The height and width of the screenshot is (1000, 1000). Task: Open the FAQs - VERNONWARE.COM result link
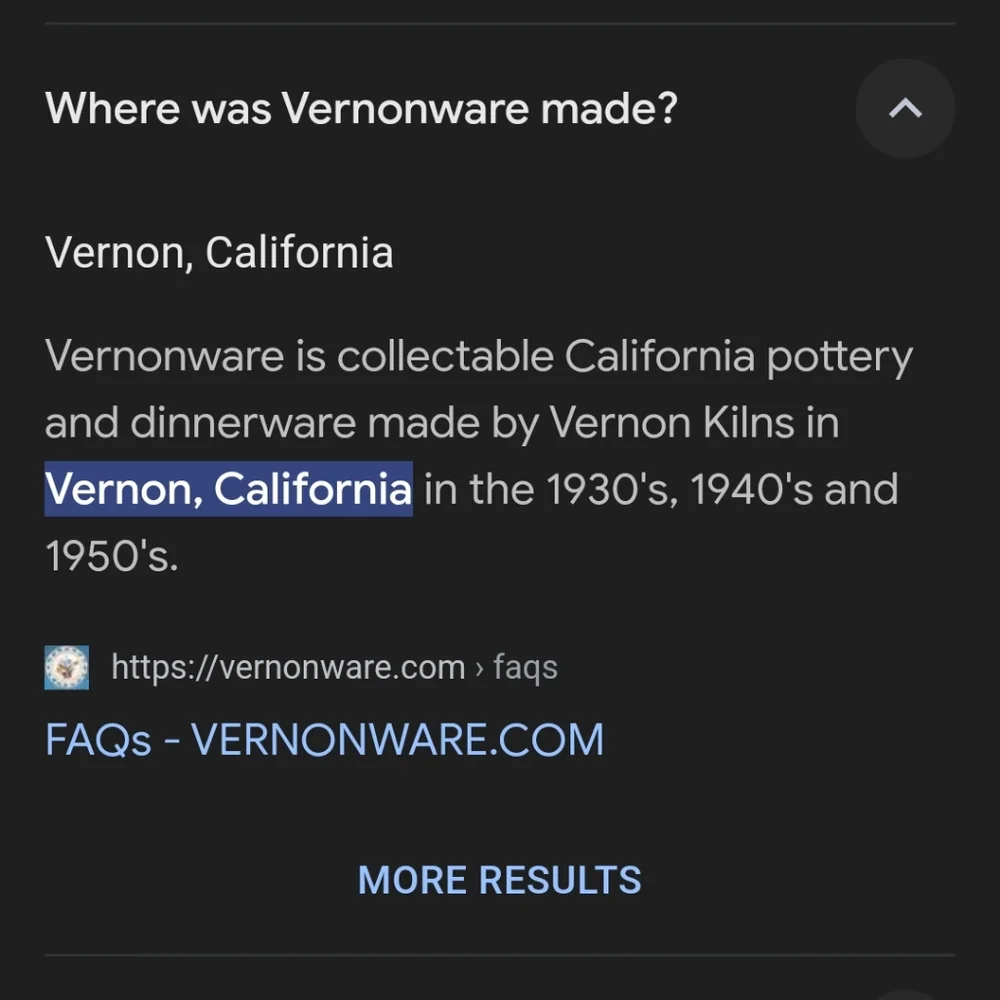pyautogui.click(x=325, y=740)
